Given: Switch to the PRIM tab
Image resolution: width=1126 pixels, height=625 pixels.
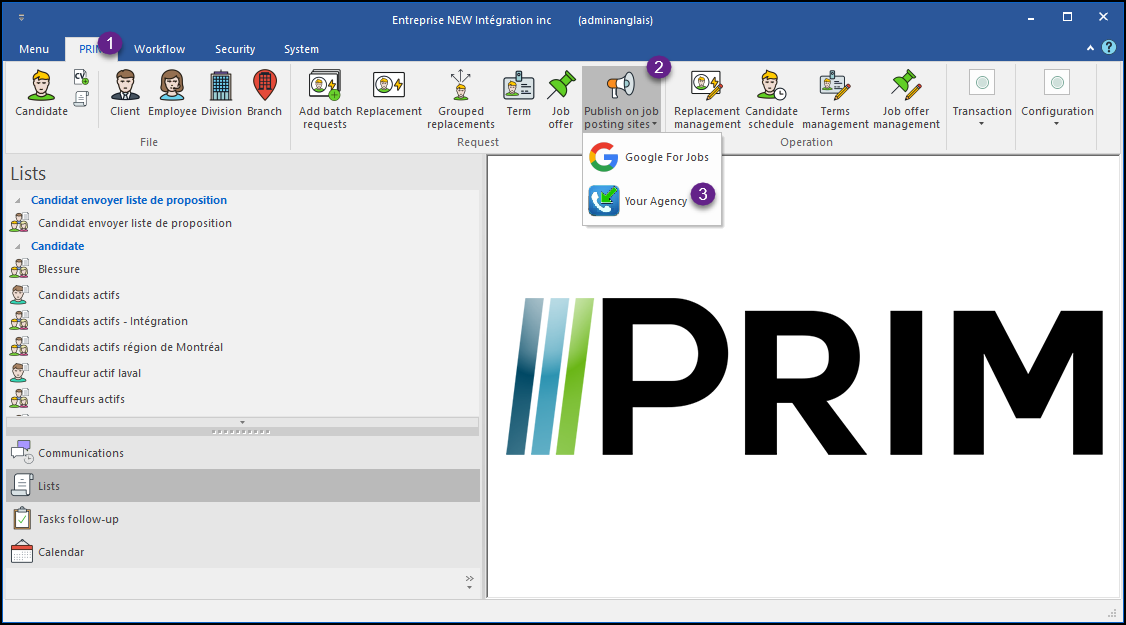Looking at the screenshot, I should 92,49.
